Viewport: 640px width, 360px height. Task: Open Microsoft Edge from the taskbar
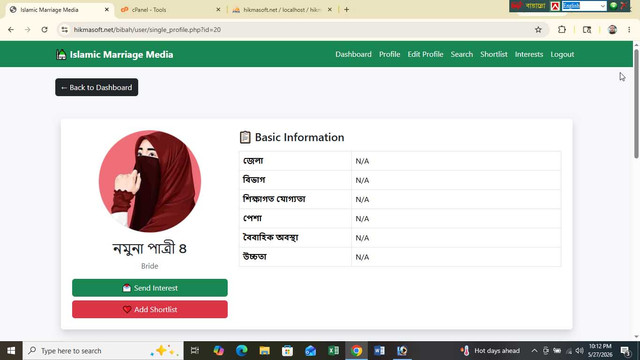[242, 351]
